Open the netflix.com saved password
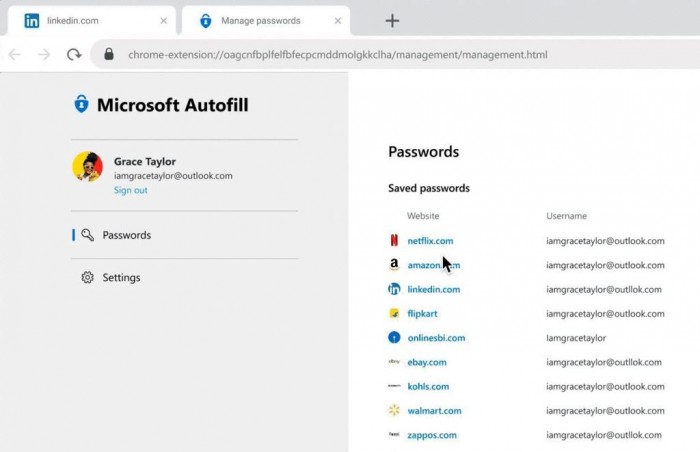 pyautogui.click(x=430, y=241)
